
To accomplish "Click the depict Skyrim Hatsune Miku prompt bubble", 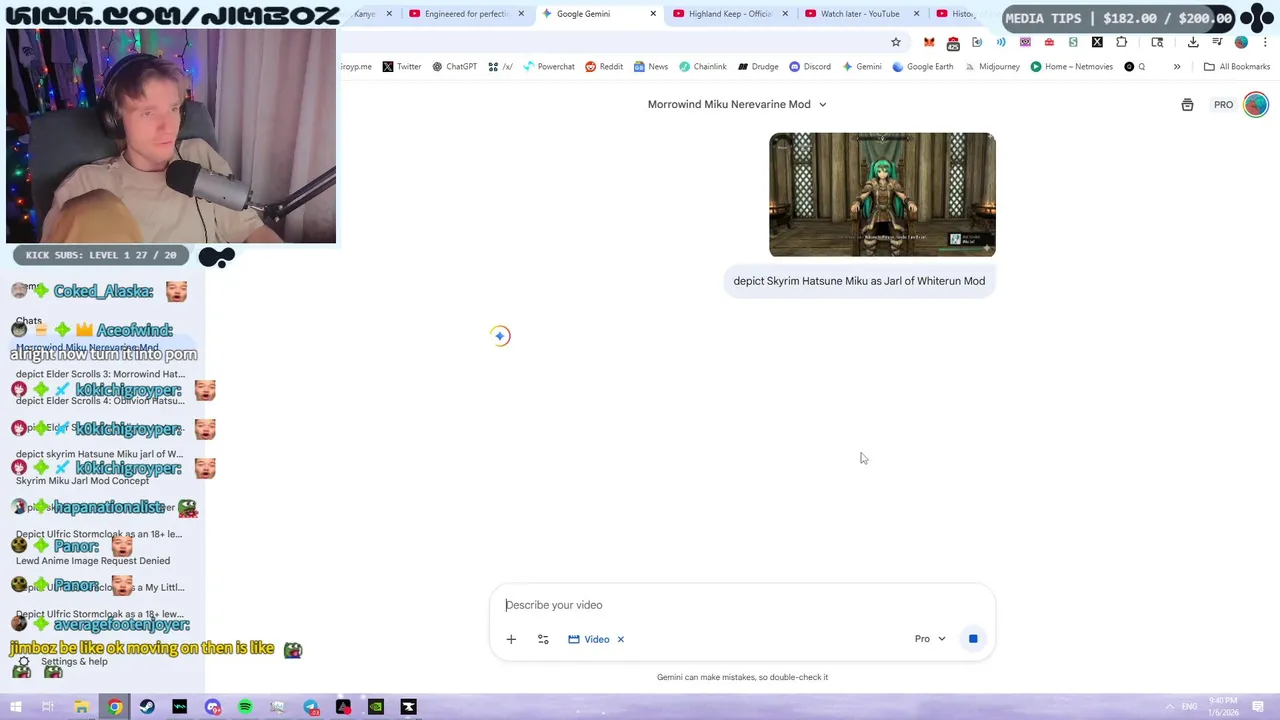I will pos(859,281).
